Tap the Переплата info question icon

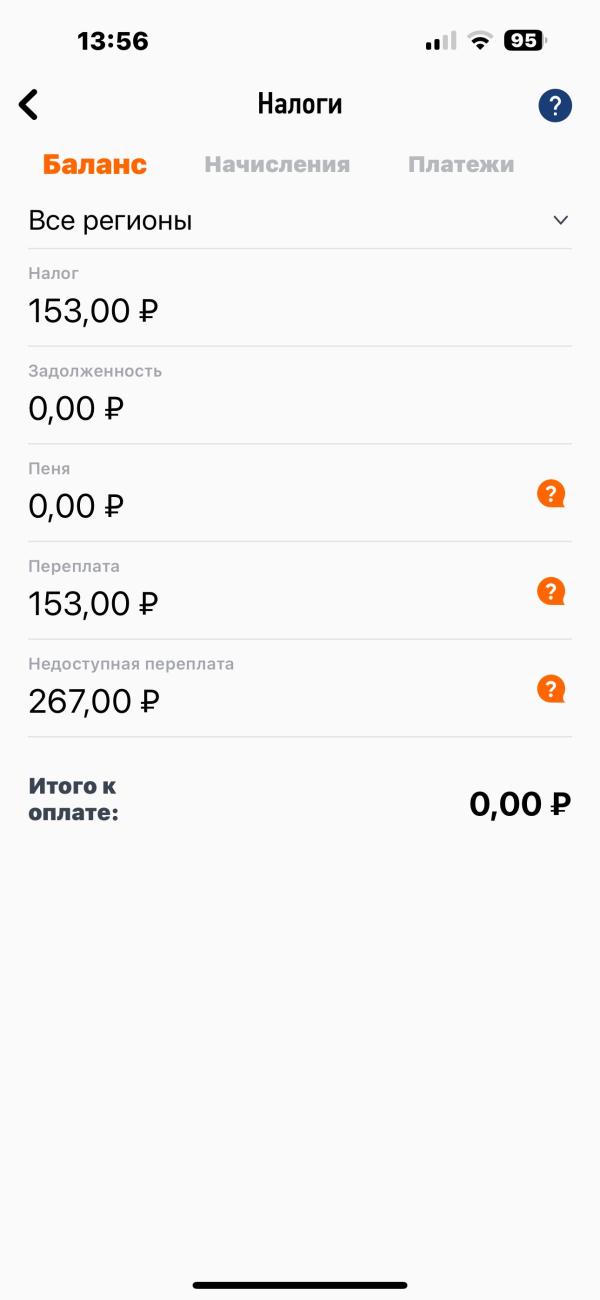pyautogui.click(x=551, y=591)
